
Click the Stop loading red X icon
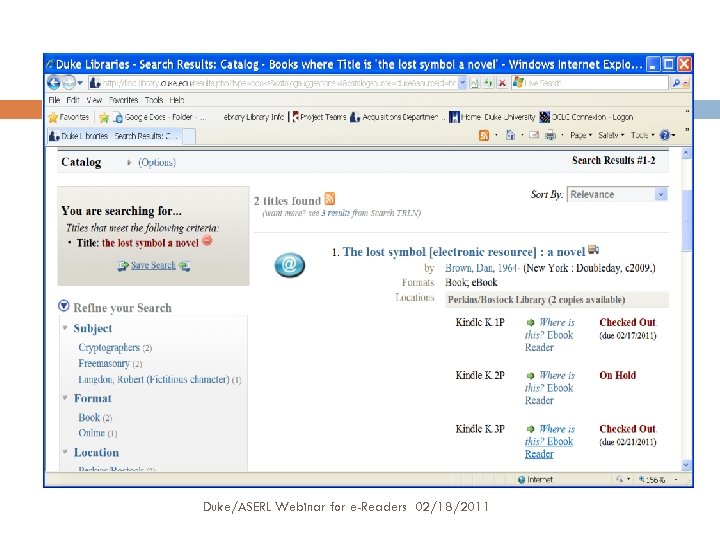tap(502, 83)
